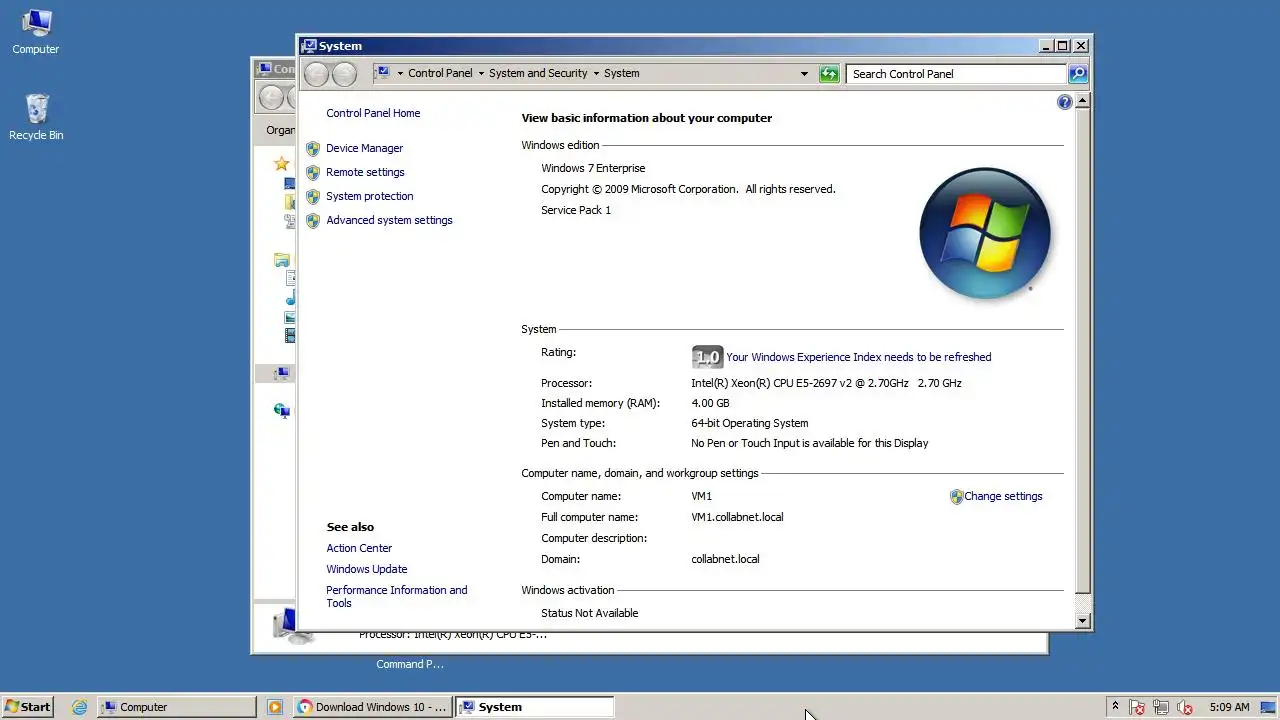This screenshot has width=1280, height=720.
Task: Click Change settings for computer name
Action: (x=1003, y=496)
